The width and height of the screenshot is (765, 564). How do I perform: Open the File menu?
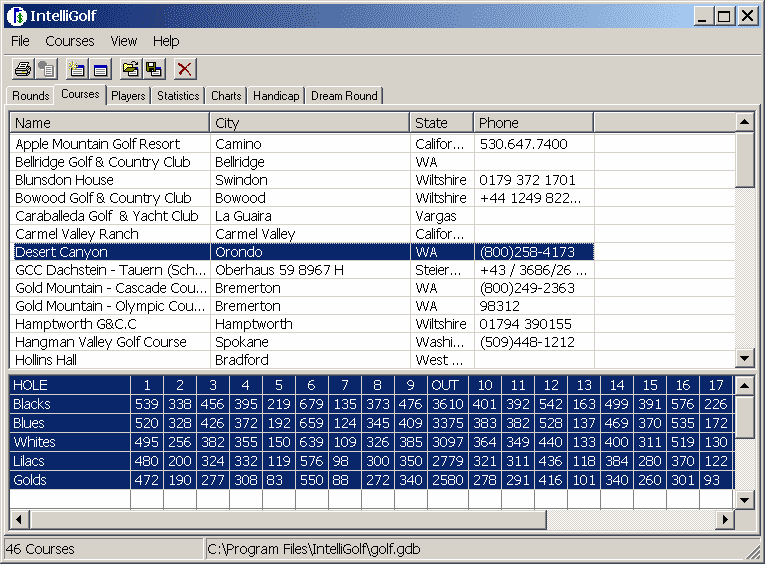tap(20, 41)
